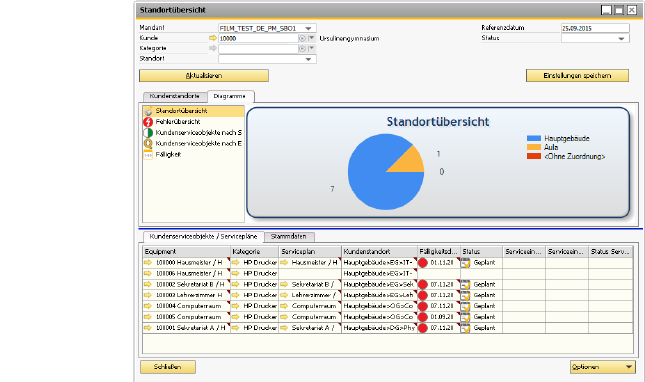645x382 pixels.
Task: Open link arrow for equipment 101000 Hausmeister
Action: click(x=148, y=262)
